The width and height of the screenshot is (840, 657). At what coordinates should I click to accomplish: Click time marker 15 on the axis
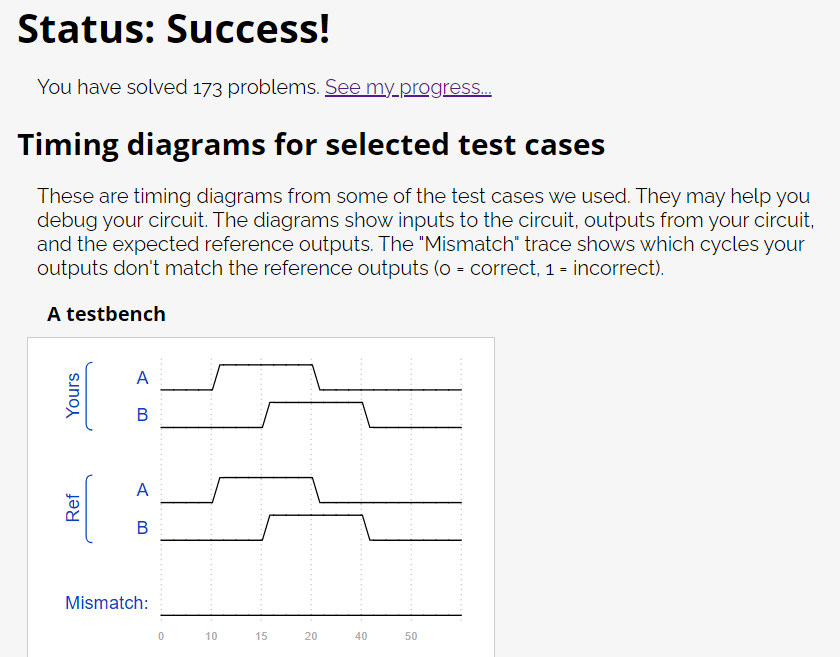[x=261, y=636]
